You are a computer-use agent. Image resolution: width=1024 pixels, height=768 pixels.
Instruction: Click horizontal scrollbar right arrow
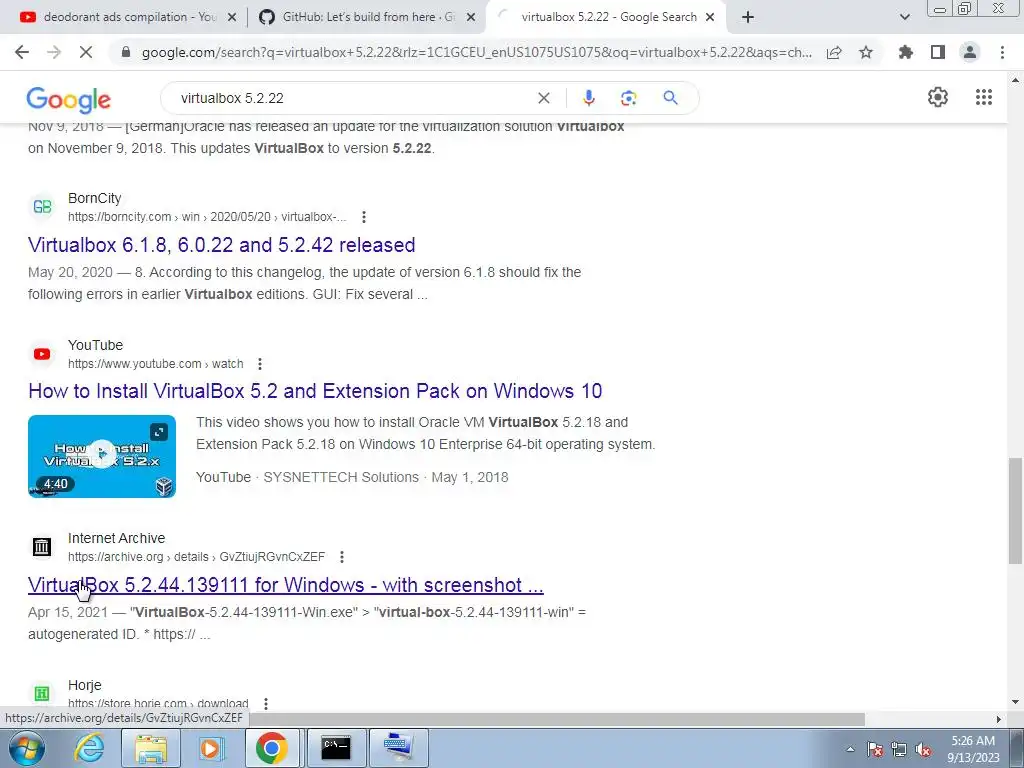(998, 719)
